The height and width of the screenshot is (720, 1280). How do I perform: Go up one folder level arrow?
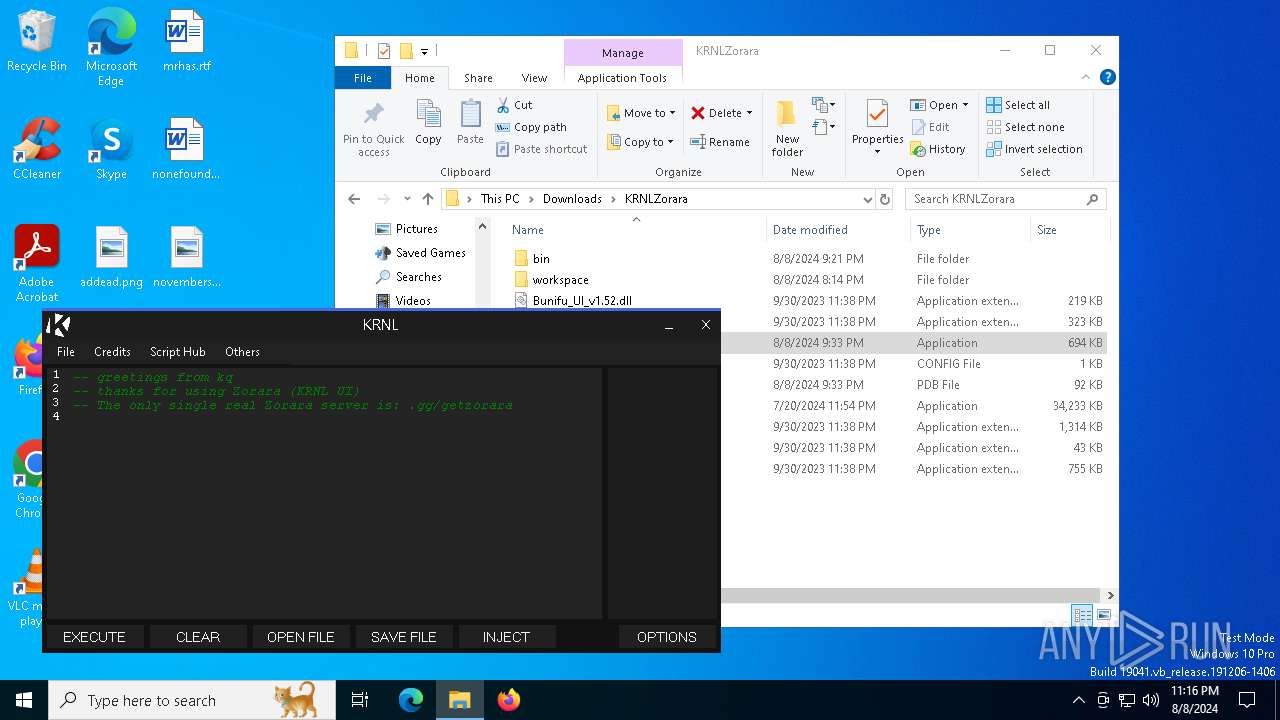[428, 199]
